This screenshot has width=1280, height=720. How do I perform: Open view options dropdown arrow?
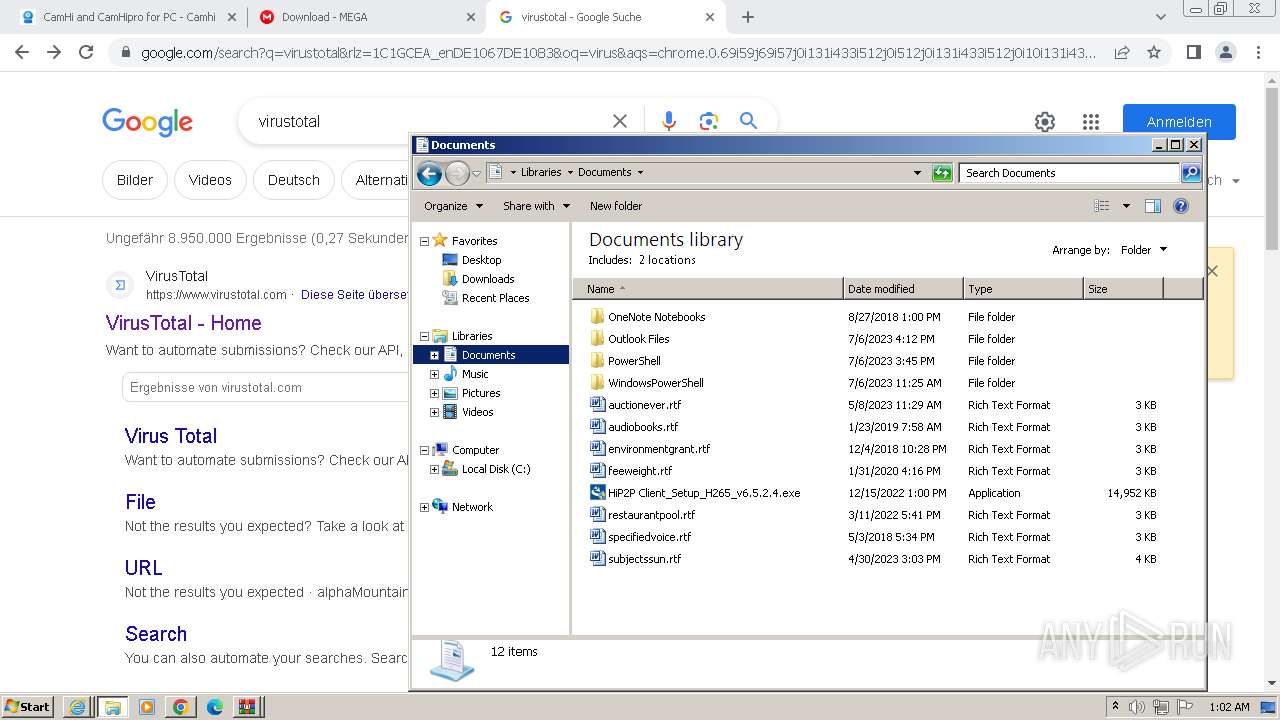1126,206
